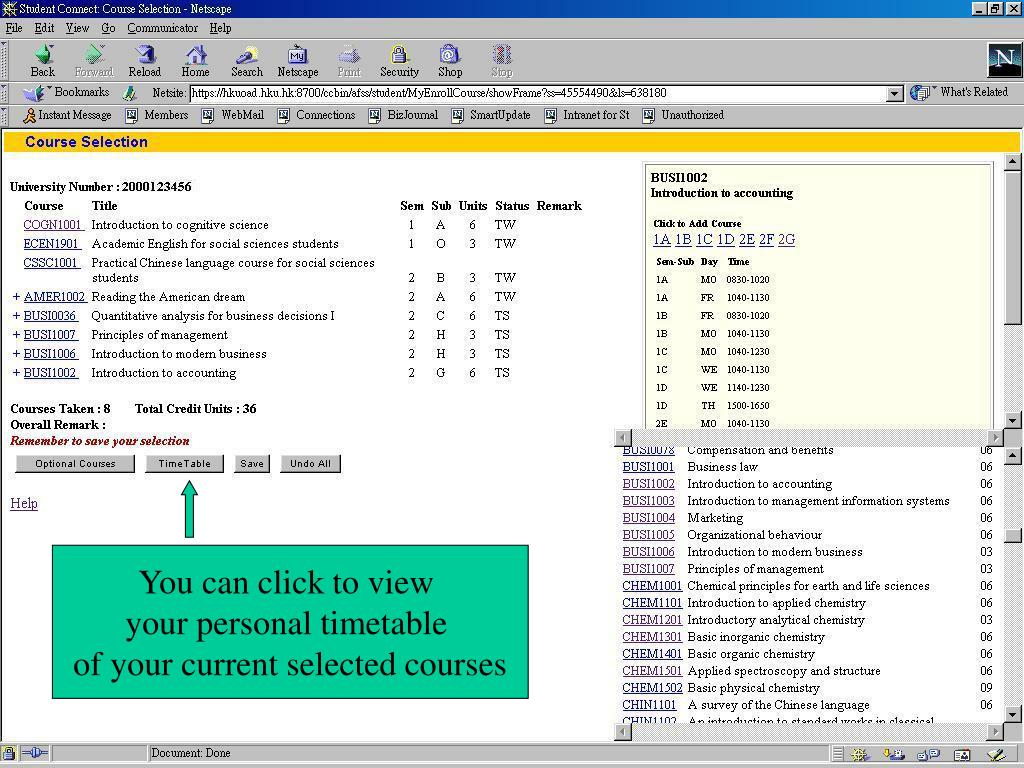Open the Help menu
The width and height of the screenshot is (1024, 768).
(x=220, y=28)
